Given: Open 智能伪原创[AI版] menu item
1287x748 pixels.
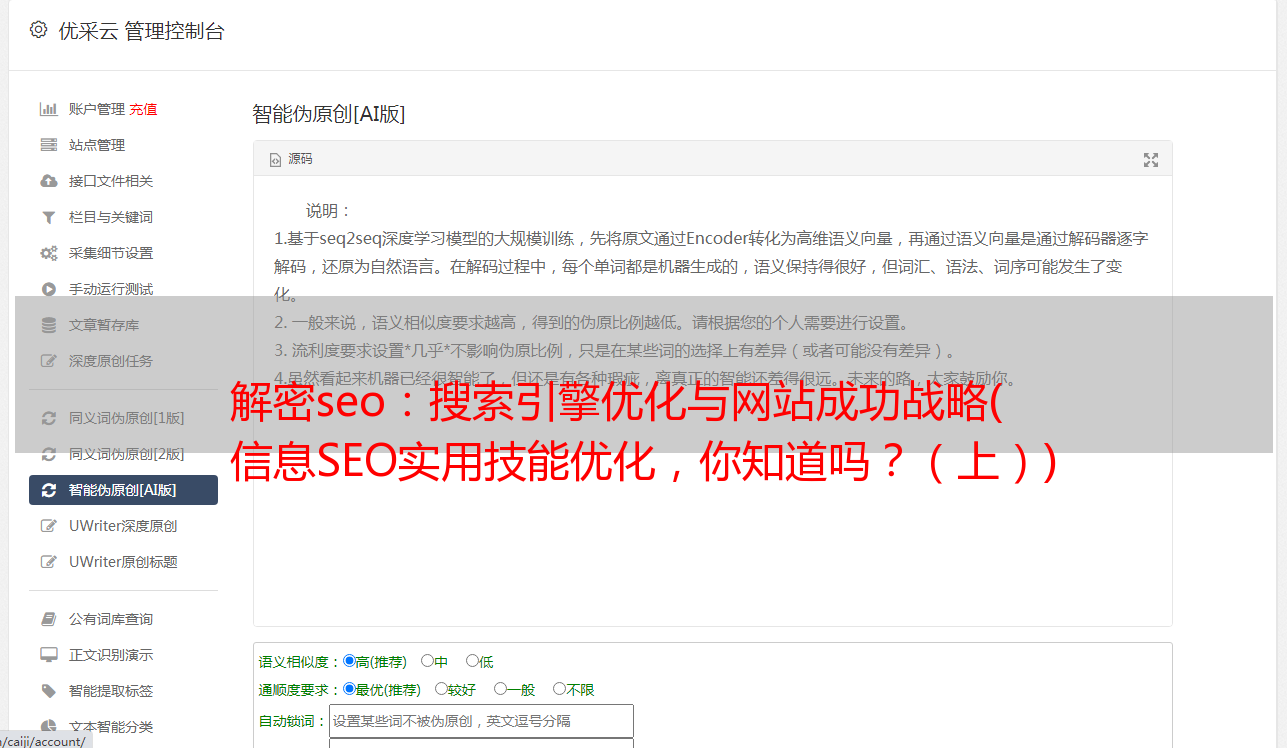Looking at the screenshot, I should (x=123, y=490).
